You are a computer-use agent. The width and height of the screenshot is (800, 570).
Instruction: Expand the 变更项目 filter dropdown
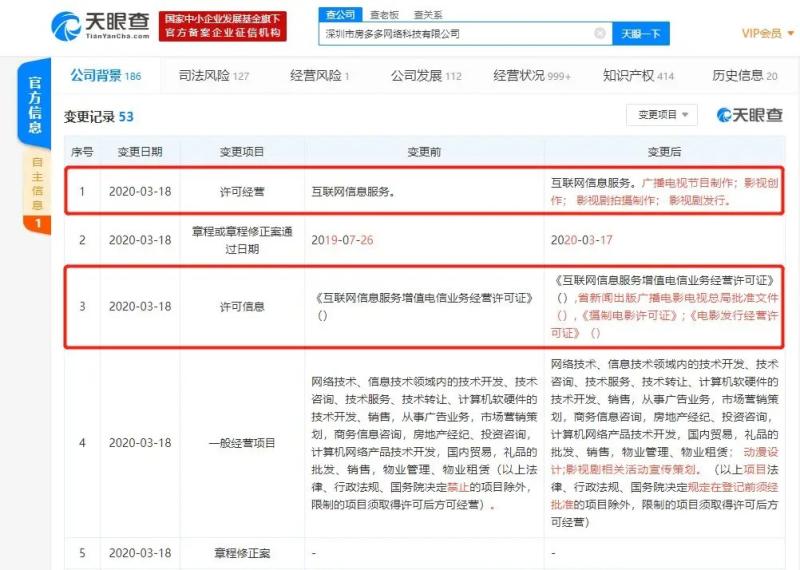coord(663,115)
